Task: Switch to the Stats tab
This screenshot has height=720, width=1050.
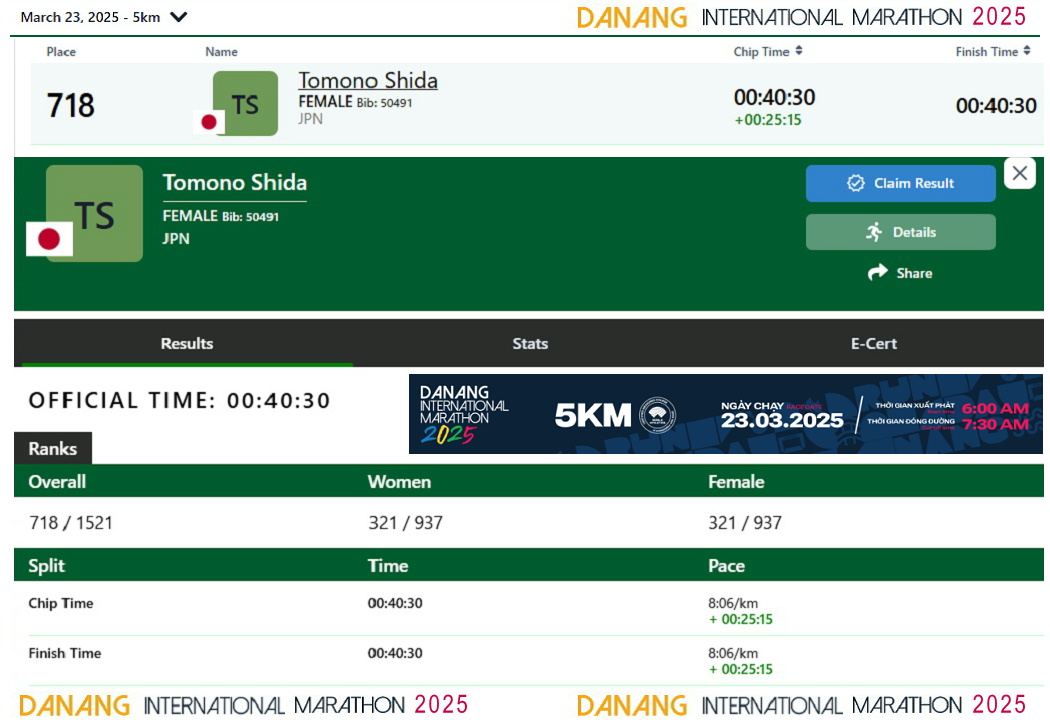Action: [530, 344]
